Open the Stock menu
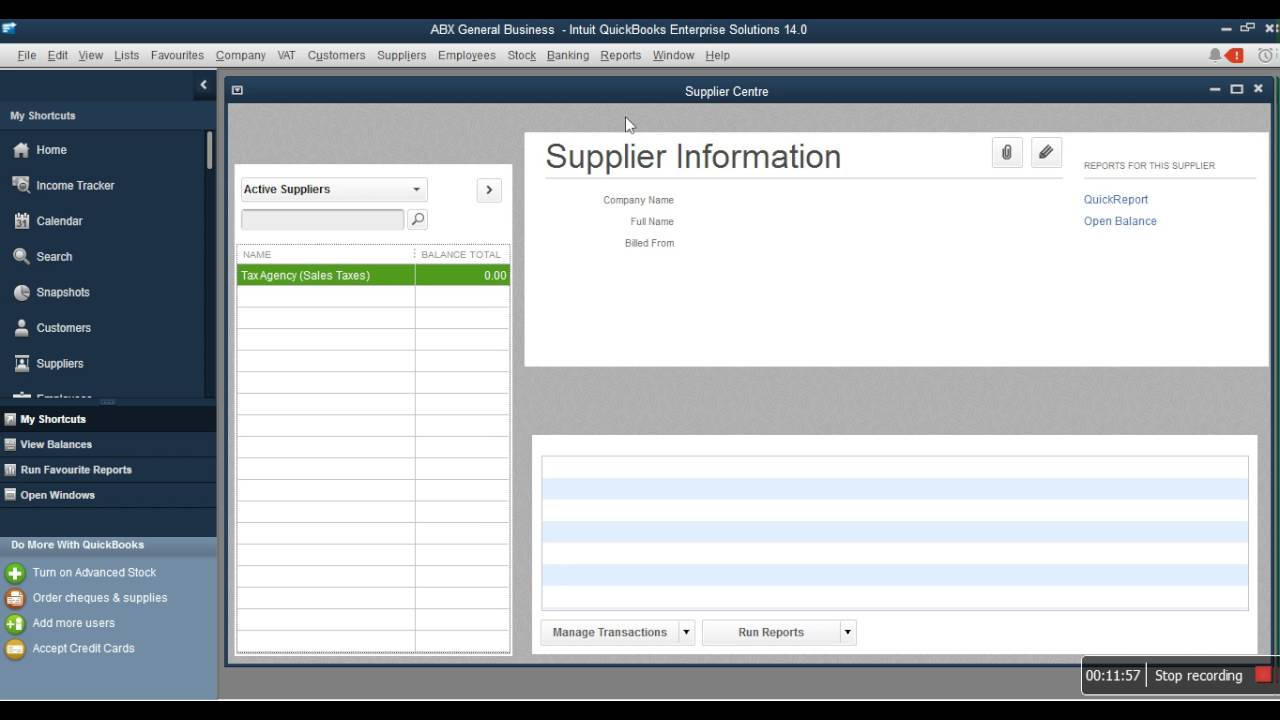Viewport: 1280px width, 720px height. pyautogui.click(x=522, y=55)
